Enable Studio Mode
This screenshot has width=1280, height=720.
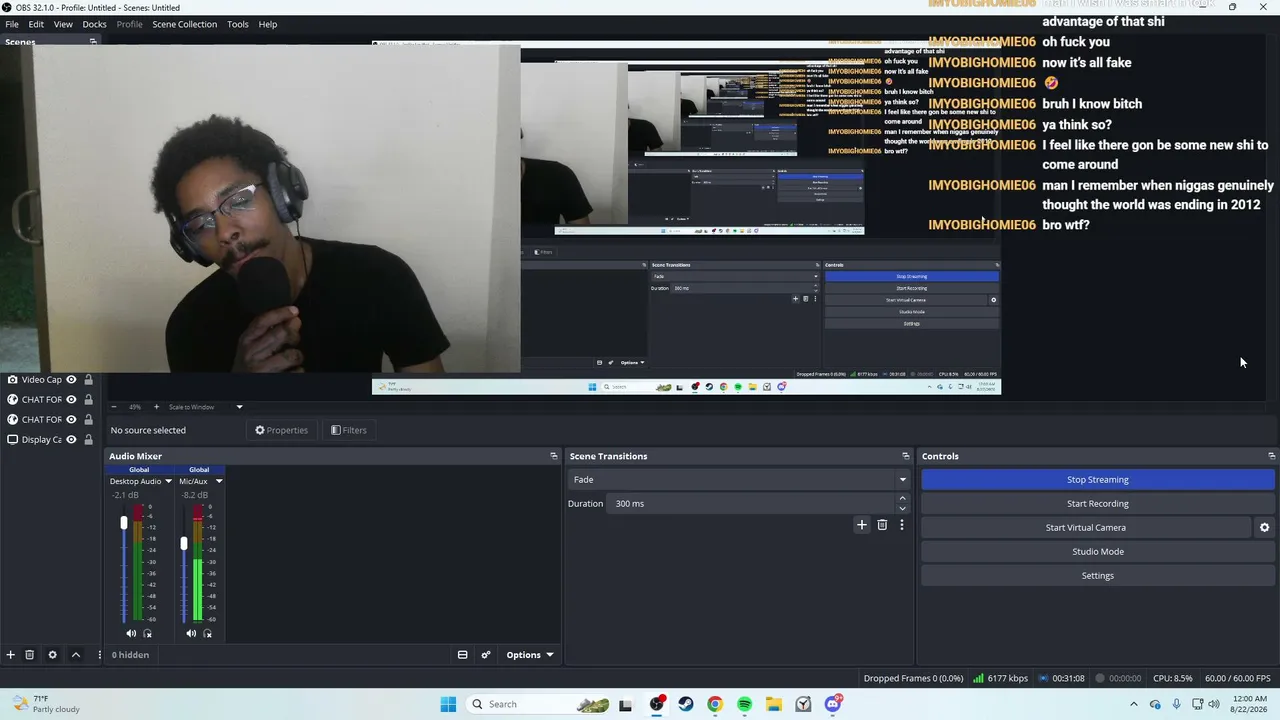coord(1098,552)
